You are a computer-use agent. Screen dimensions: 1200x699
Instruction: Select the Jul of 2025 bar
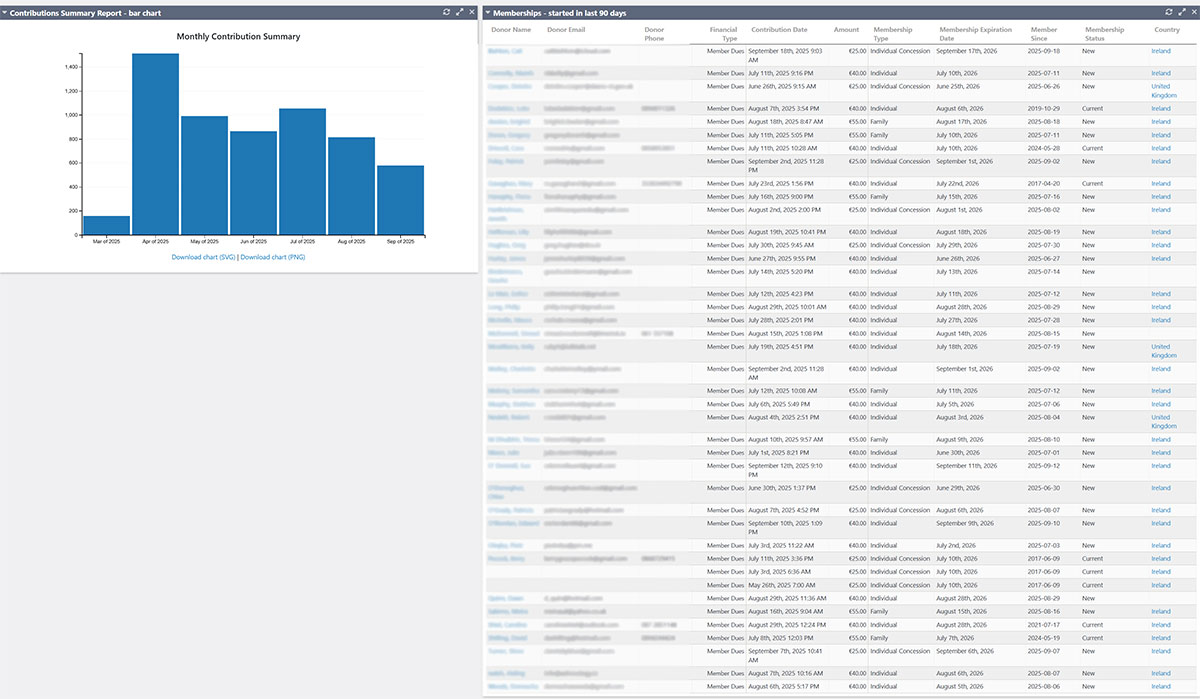pyautogui.click(x=302, y=172)
